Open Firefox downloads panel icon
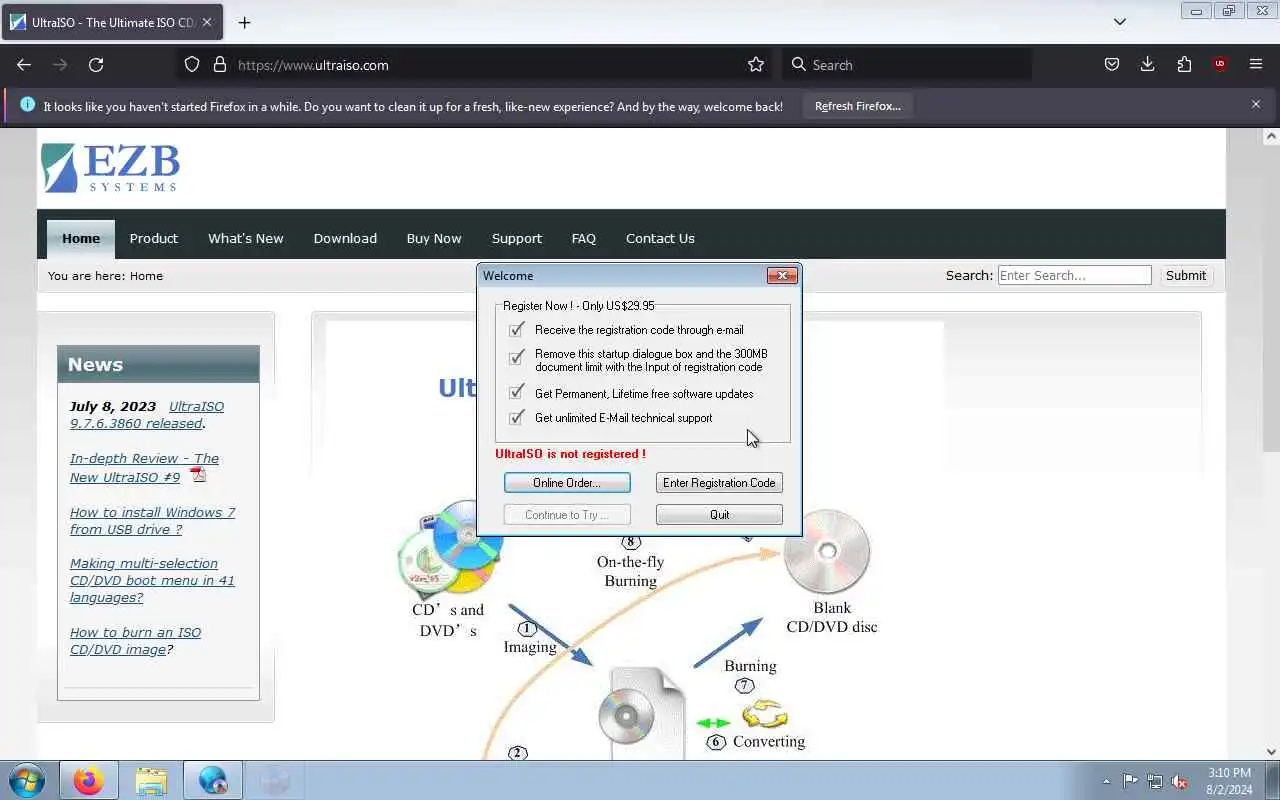 click(1147, 65)
